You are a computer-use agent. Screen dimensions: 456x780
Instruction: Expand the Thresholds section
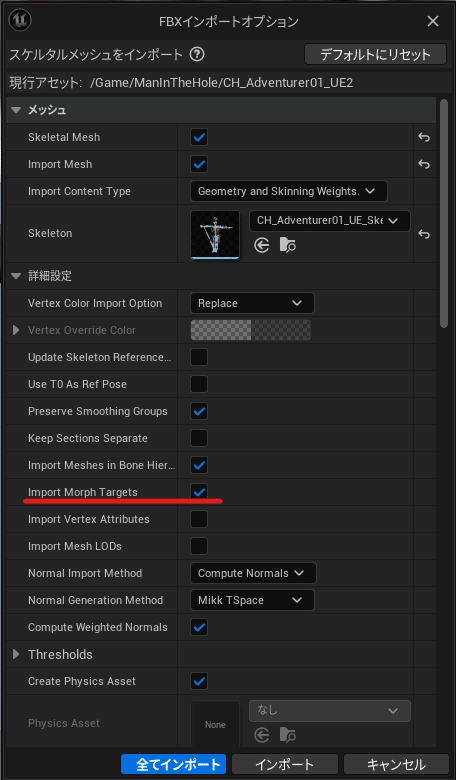[16, 654]
